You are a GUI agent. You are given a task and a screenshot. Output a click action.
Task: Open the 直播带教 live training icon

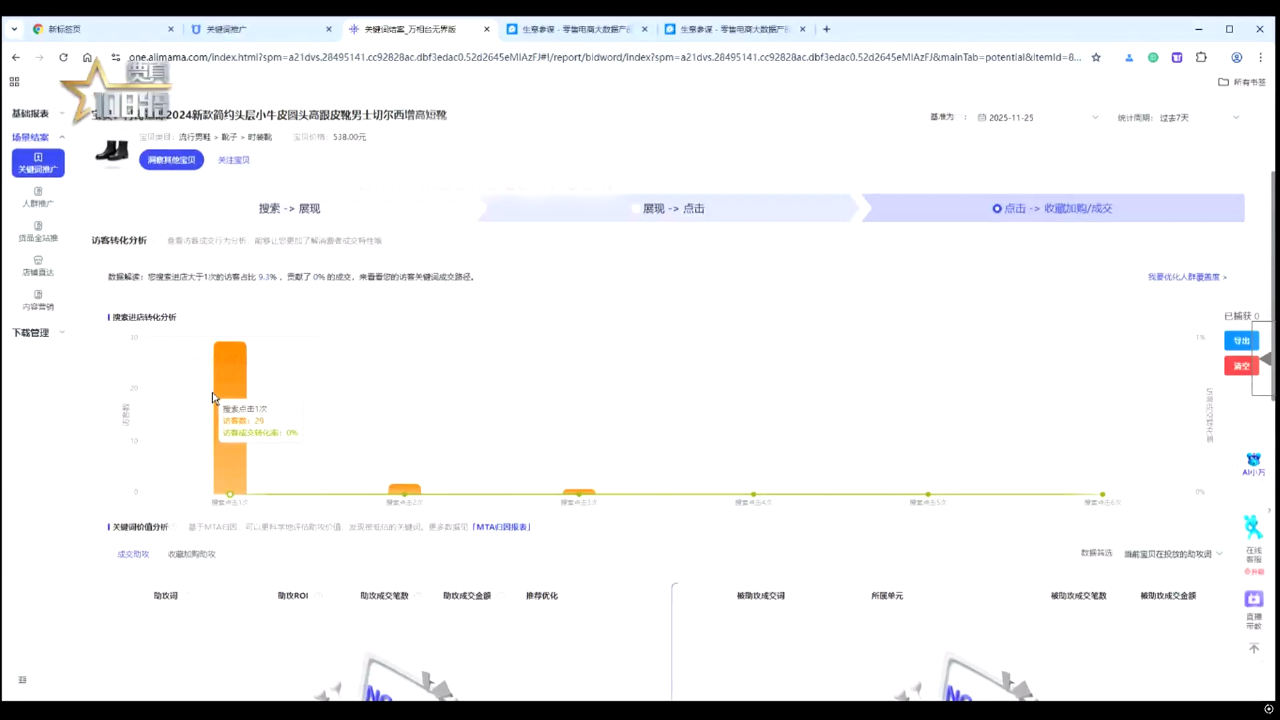(1253, 606)
